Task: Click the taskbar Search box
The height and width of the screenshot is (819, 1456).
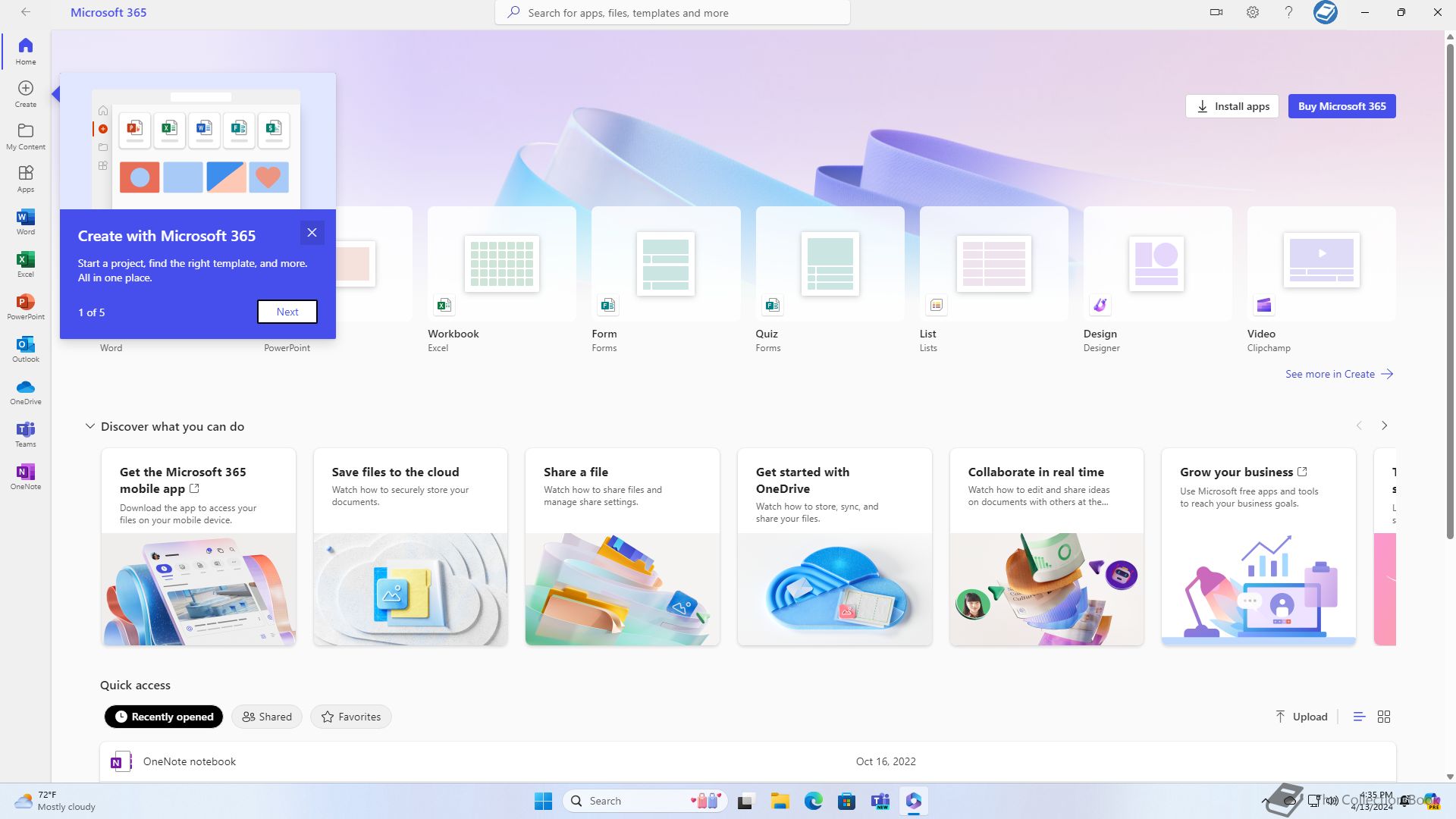Action: pyautogui.click(x=645, y=801)
